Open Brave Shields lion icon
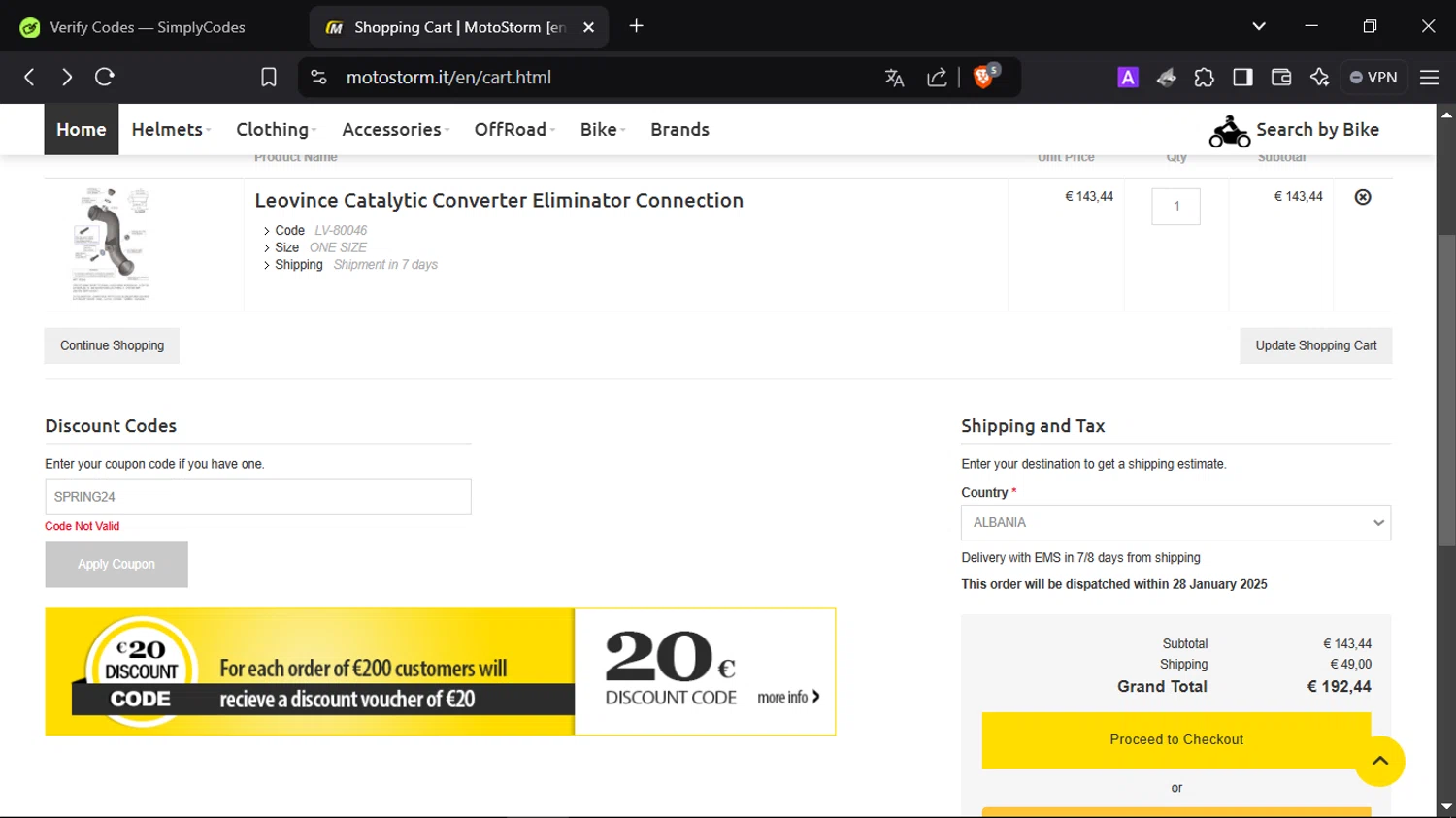 point(983,77)
